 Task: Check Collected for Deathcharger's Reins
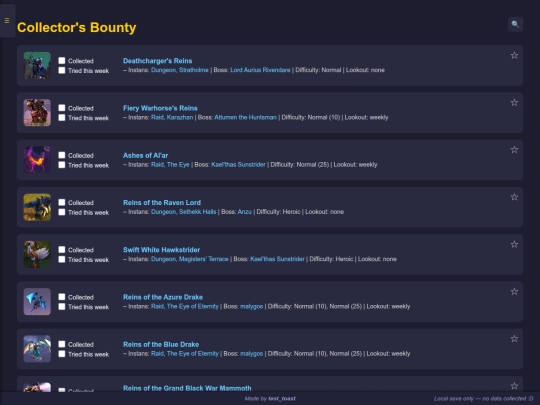click(62, 61)
